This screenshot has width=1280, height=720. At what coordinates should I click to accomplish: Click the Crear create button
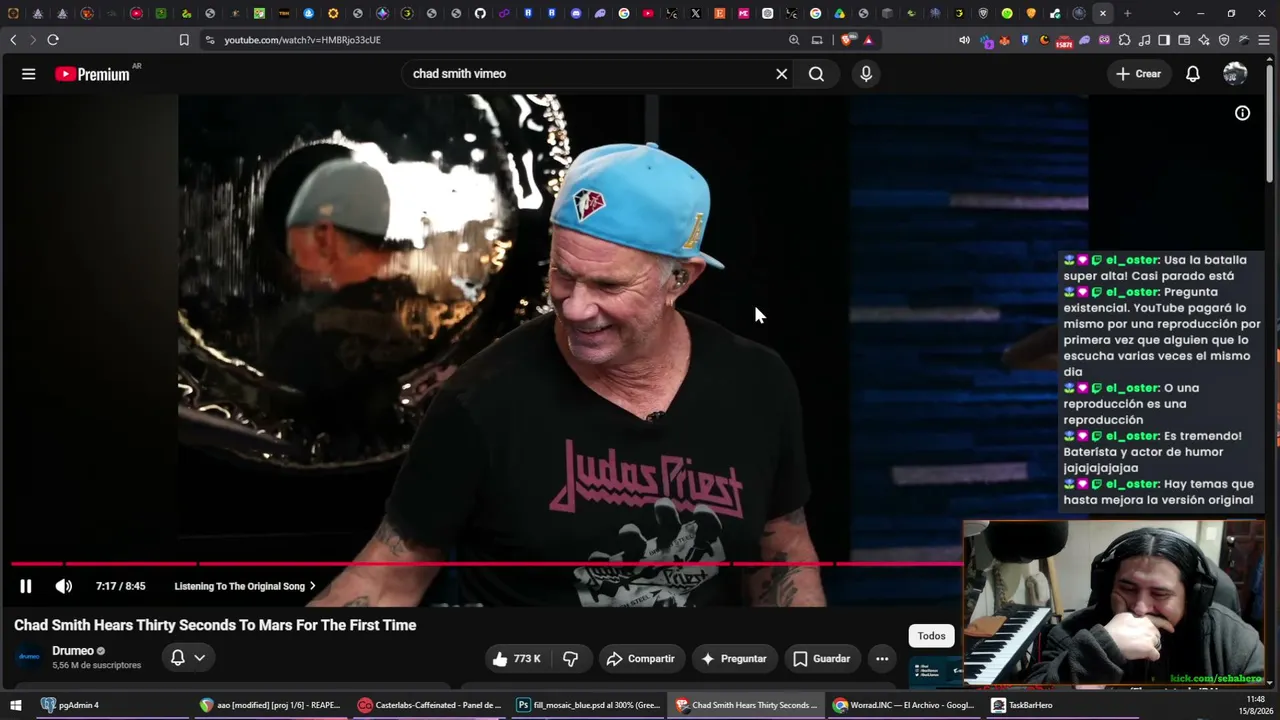click(x=1139, y=74)
